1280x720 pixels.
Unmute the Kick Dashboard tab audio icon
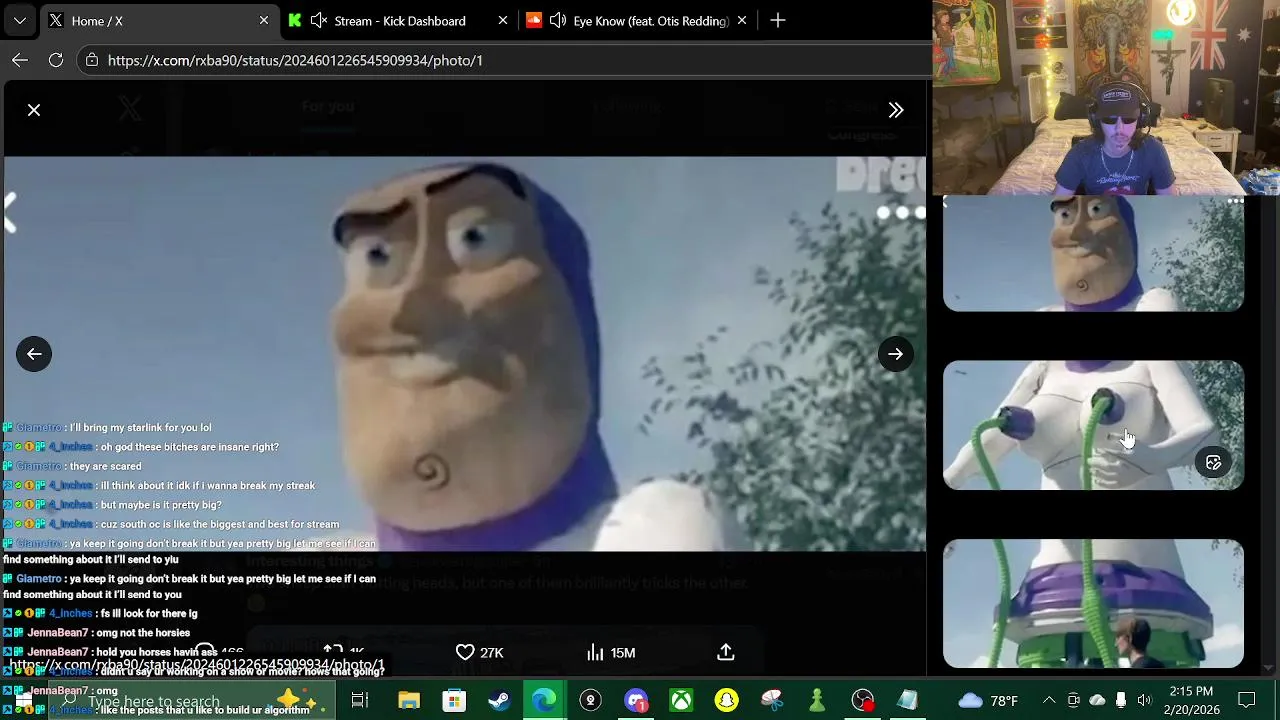[x=319, y=20]
